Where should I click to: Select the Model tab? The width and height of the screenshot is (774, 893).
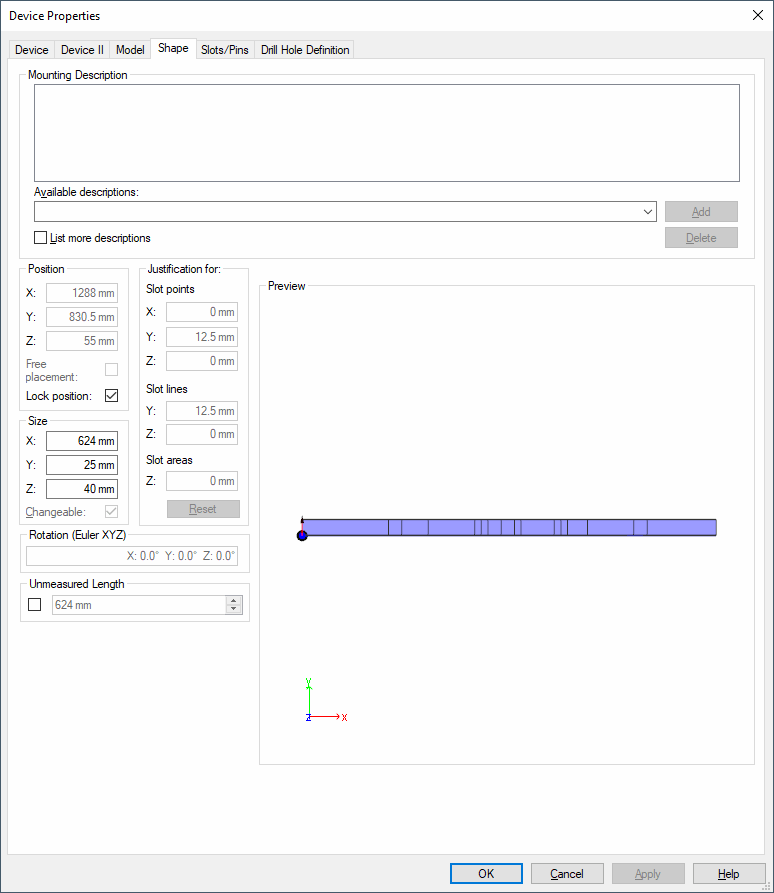tap(130, 50)
